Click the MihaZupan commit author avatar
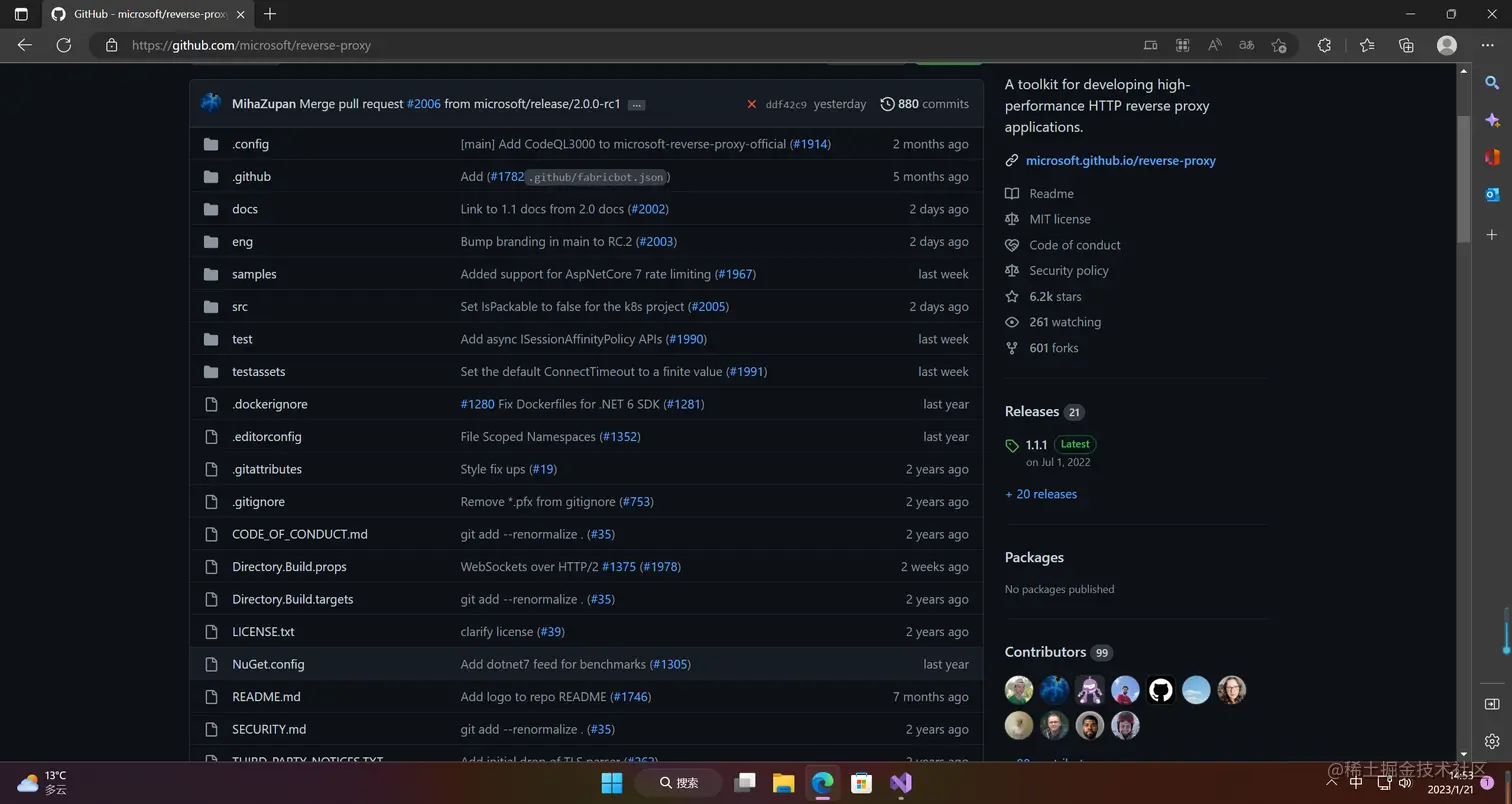The height and width of the screenshot is (804, 1512). tap(211, 103)
